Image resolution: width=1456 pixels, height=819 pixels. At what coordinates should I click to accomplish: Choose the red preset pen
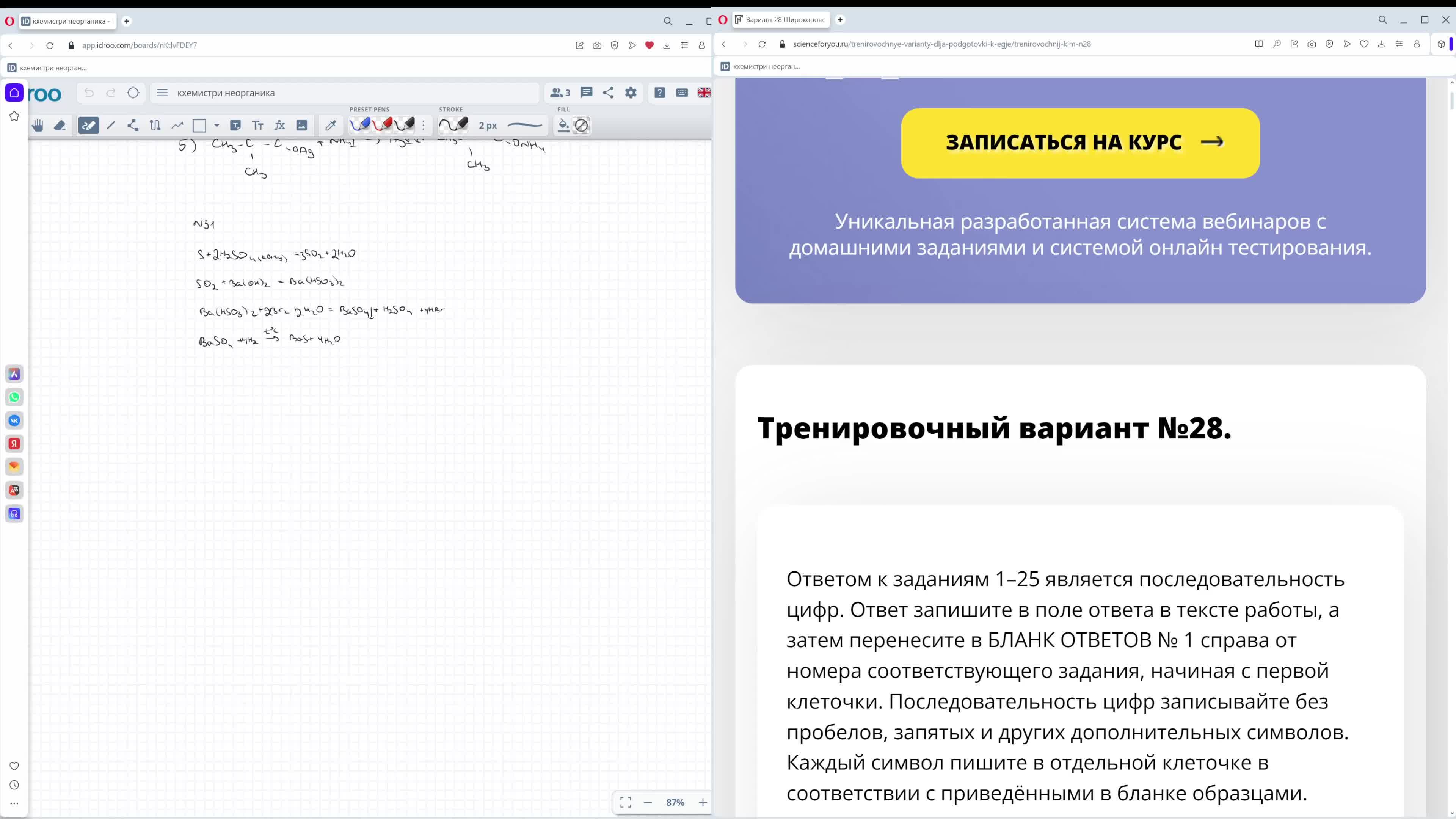[383, 125]
